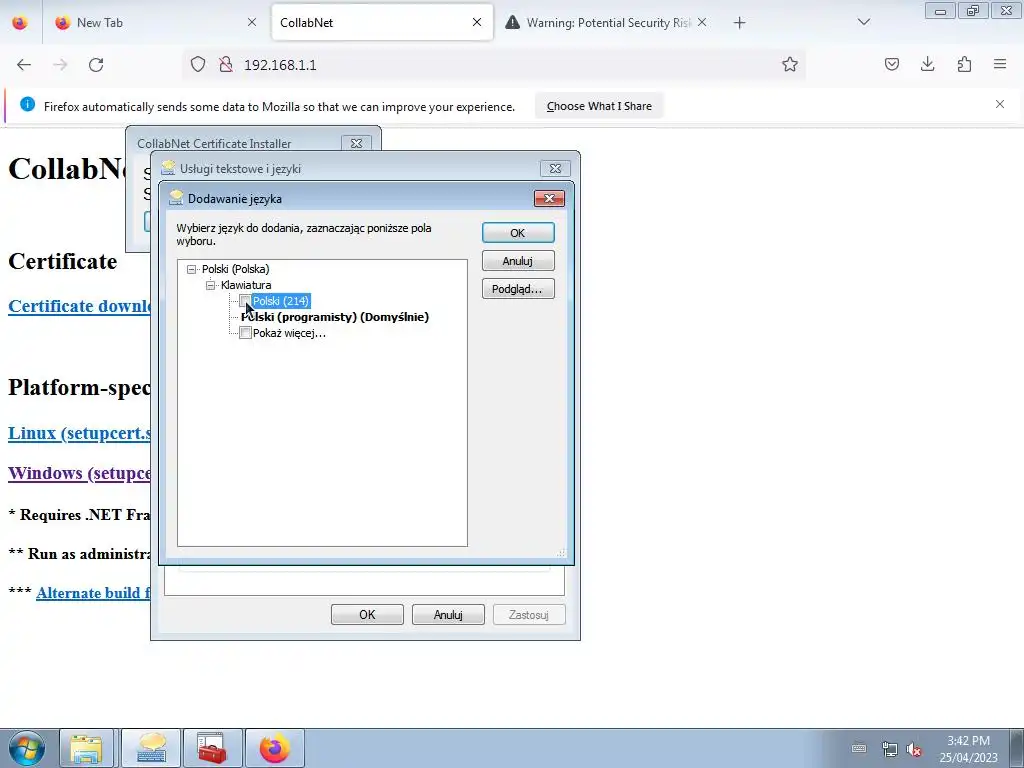Open the Firefox application menu
1024x768 pixels.
1000,64
